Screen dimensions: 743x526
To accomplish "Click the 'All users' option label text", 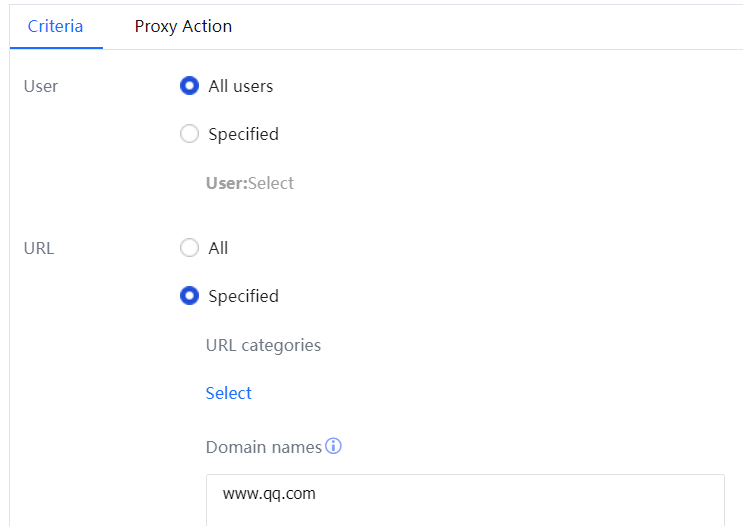I will point(240,86).
